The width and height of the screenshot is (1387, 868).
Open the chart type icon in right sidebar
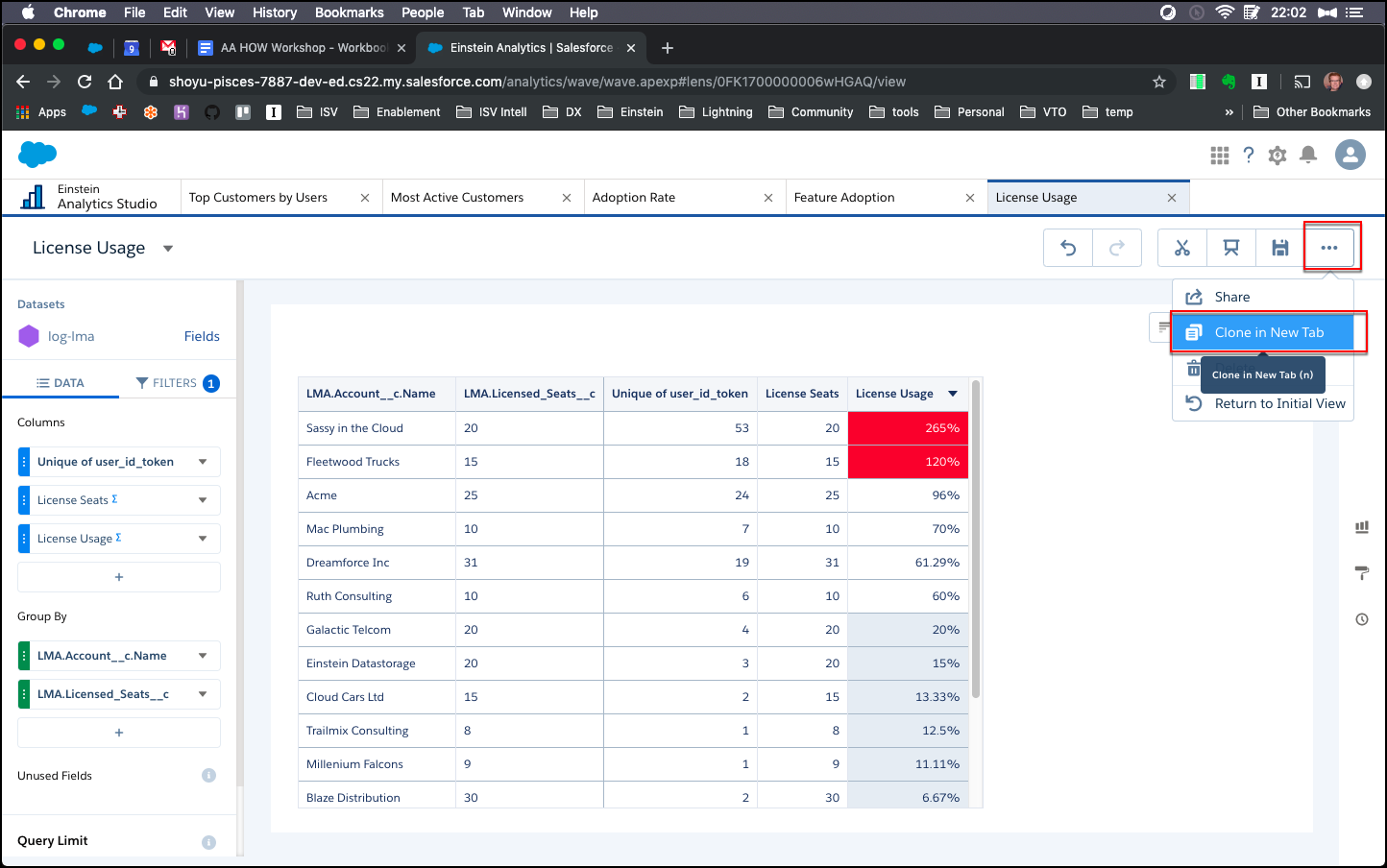coord(1362,527)
